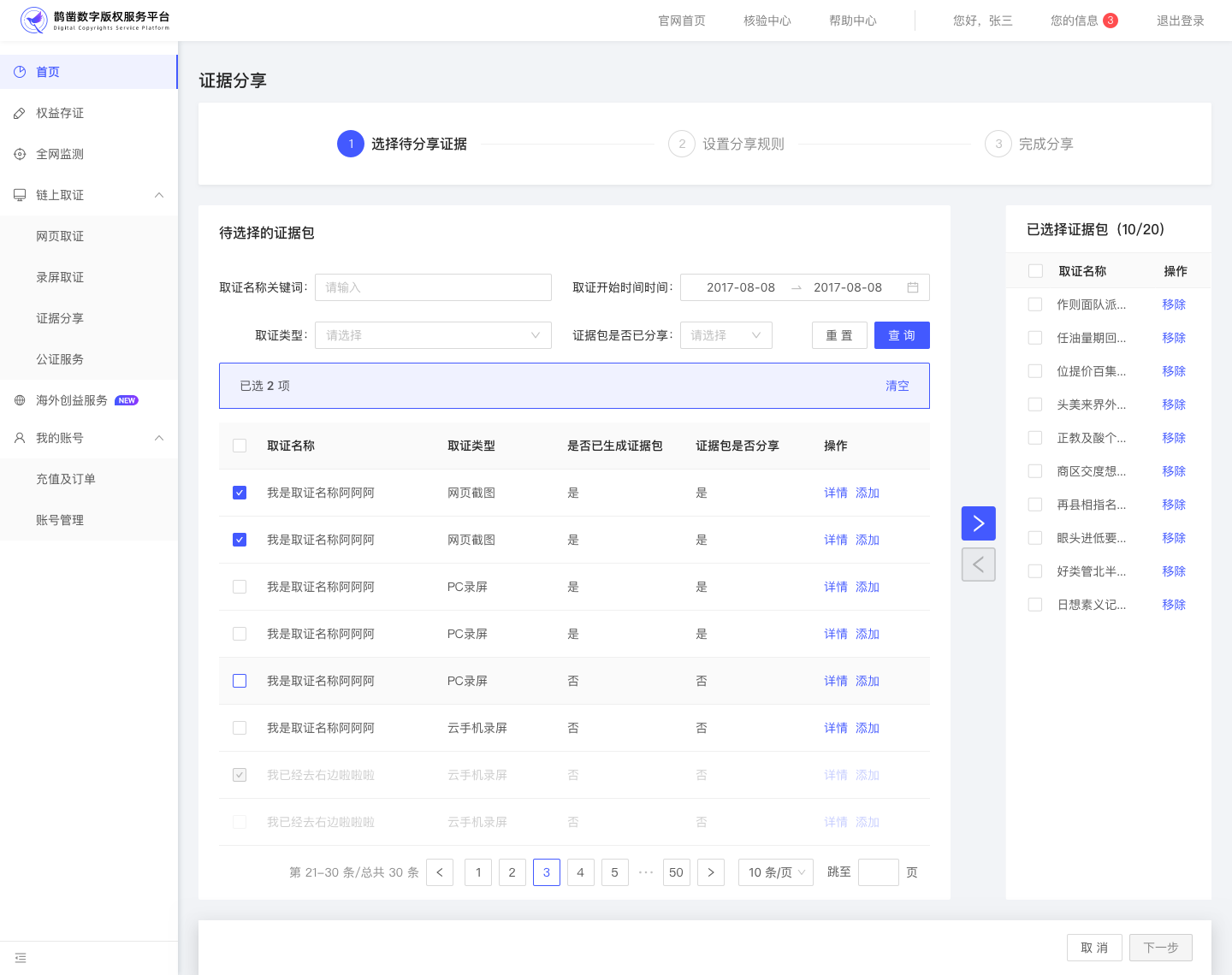Open the 证据包是否已分享 dropdown

pos(726,335)
